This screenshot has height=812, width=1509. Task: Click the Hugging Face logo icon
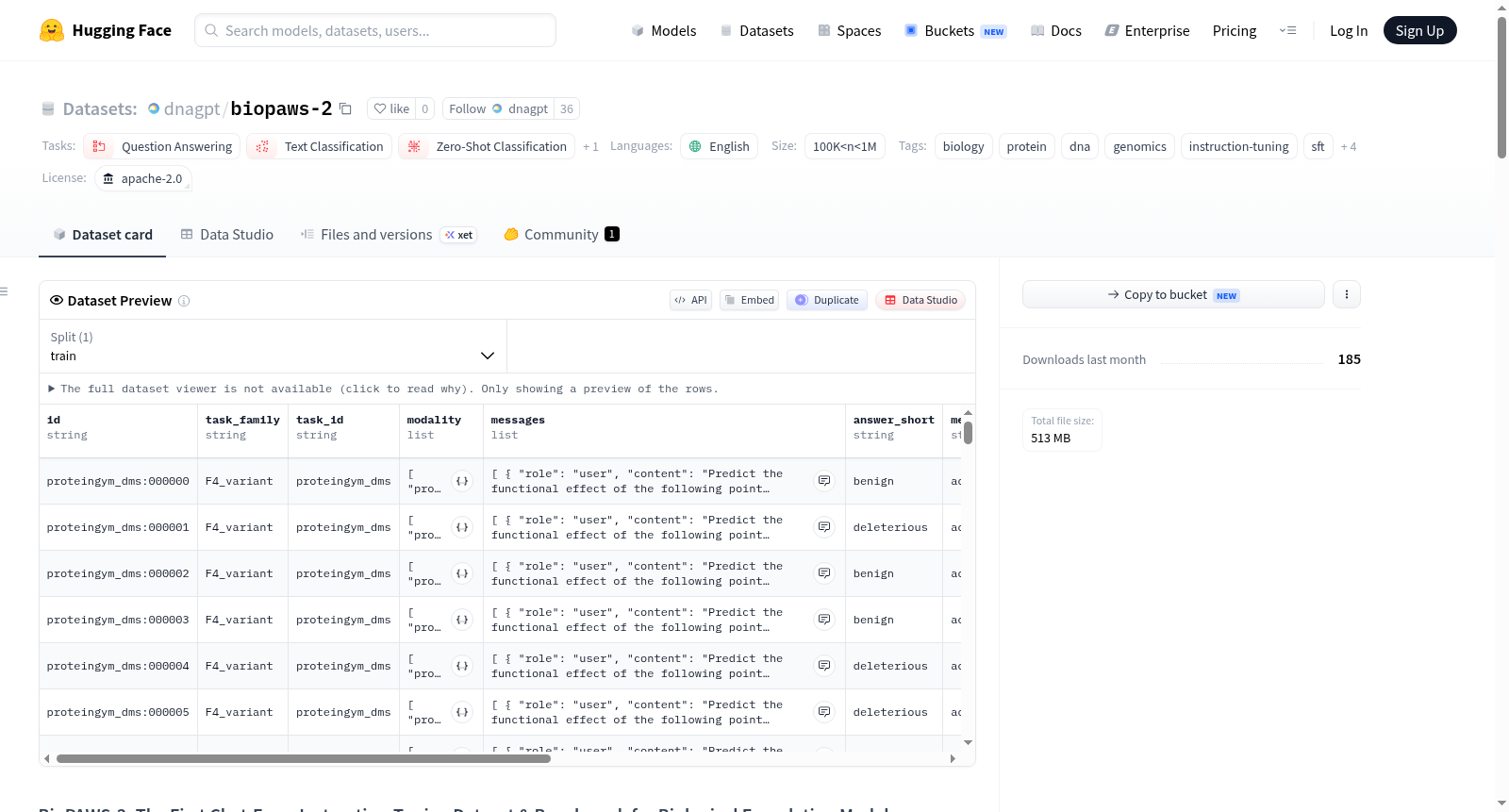[x=52, y=30]
